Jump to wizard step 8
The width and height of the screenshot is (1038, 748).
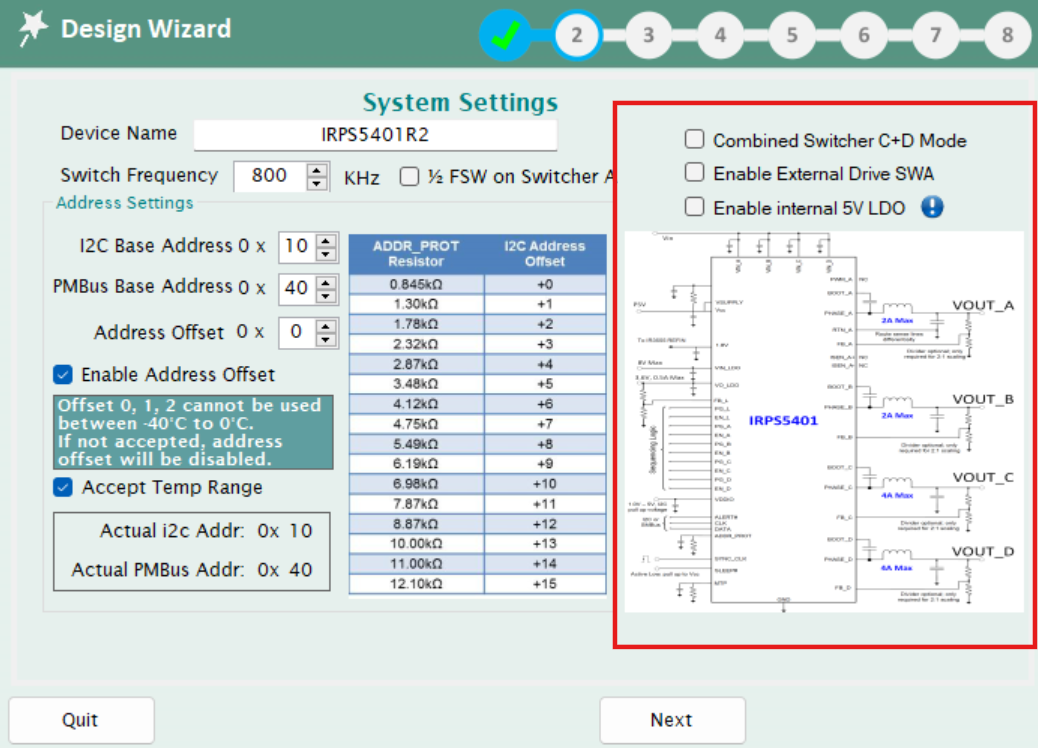coord(1007,33)
